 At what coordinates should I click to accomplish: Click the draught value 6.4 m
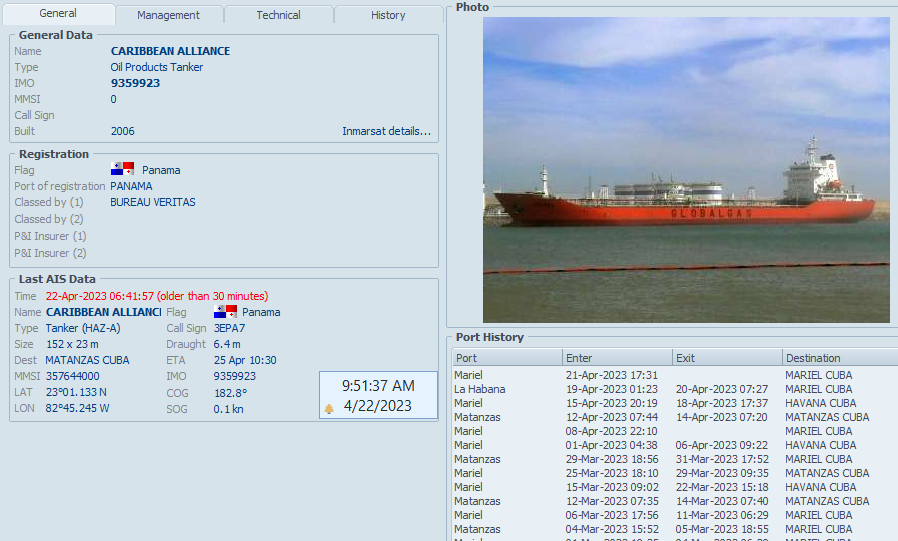tap(227, 344)
